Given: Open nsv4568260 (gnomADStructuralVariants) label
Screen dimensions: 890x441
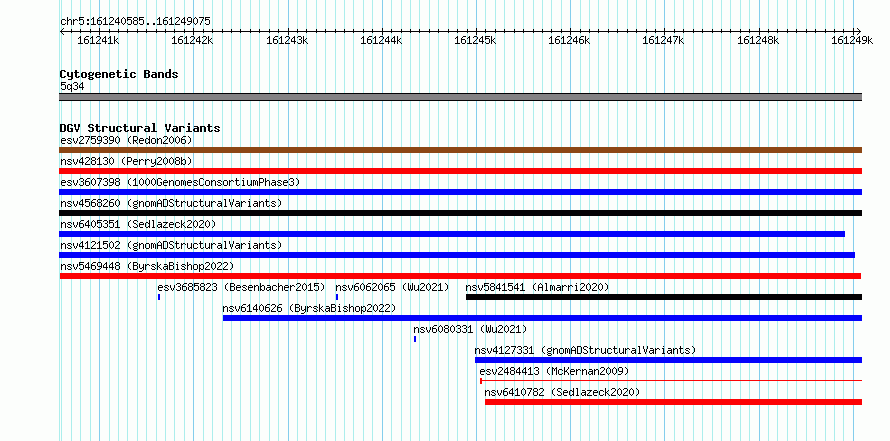Looking at the screenshot, I should 171,203.
